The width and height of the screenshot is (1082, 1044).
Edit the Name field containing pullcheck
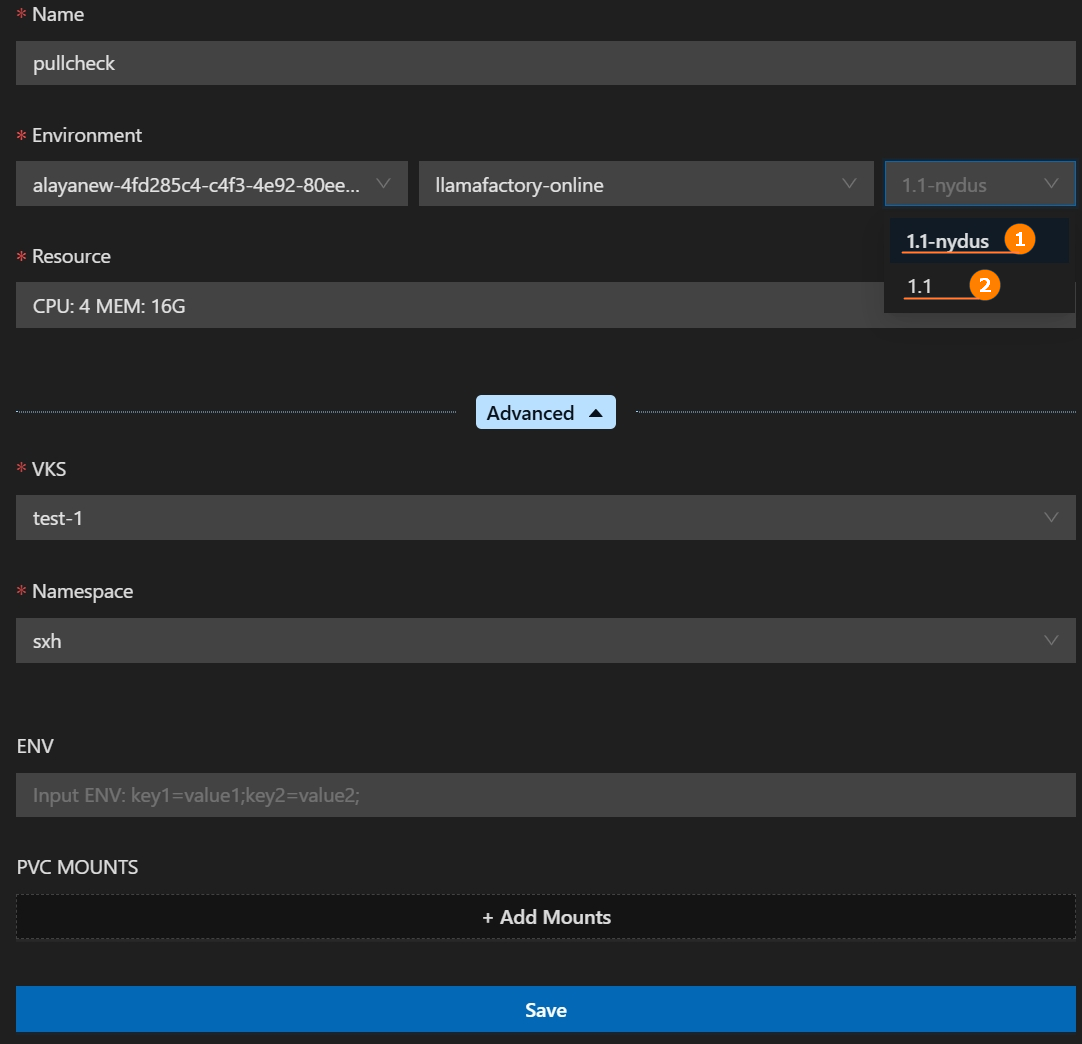[545, 63]
